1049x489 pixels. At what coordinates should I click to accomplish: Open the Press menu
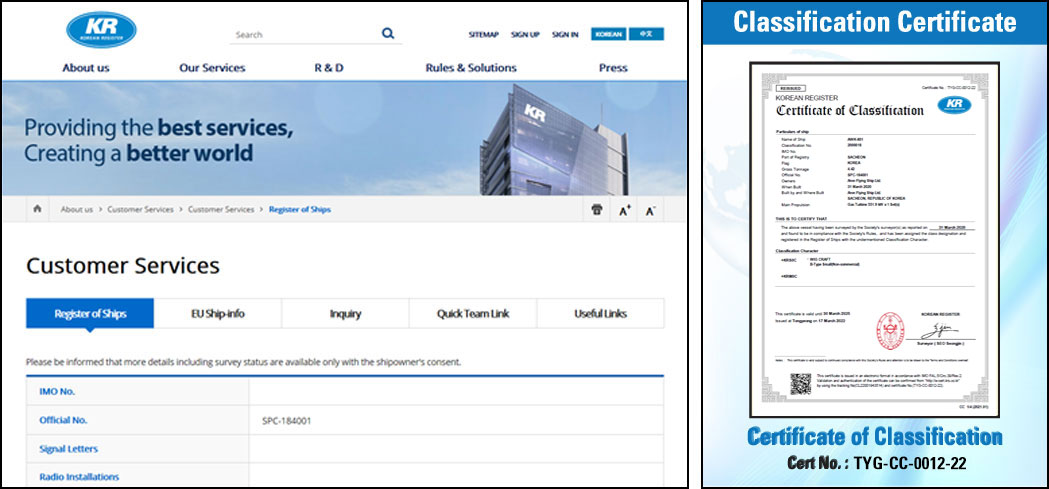[613, 68]
